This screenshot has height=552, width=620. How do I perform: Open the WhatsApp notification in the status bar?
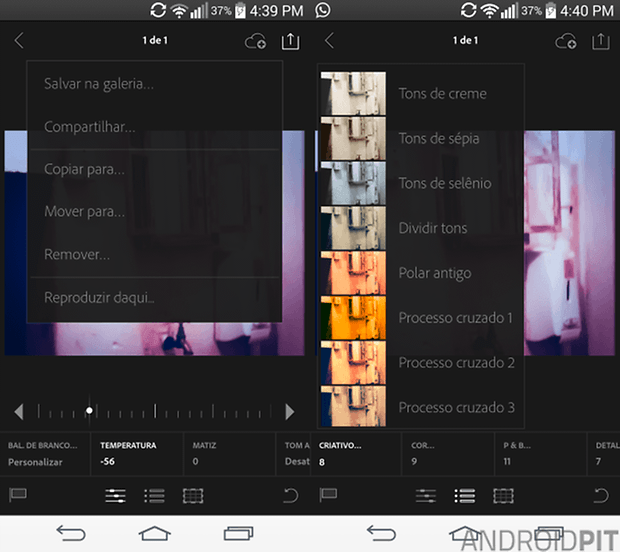[x=323, y=10]
